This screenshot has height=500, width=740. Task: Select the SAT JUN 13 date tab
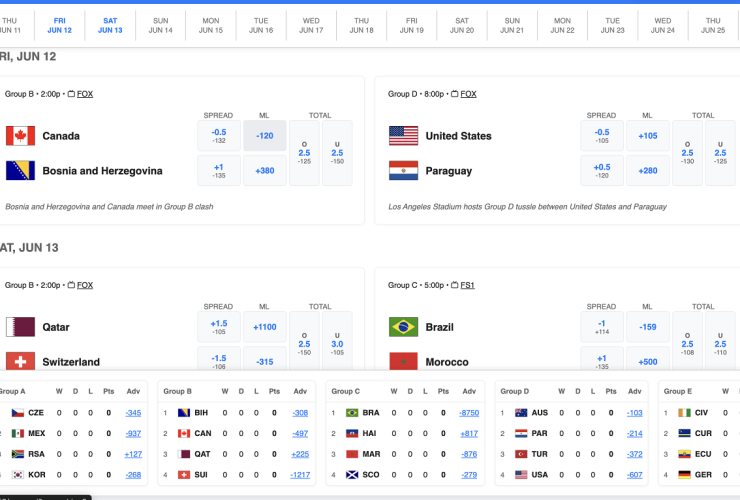(110, 25)
